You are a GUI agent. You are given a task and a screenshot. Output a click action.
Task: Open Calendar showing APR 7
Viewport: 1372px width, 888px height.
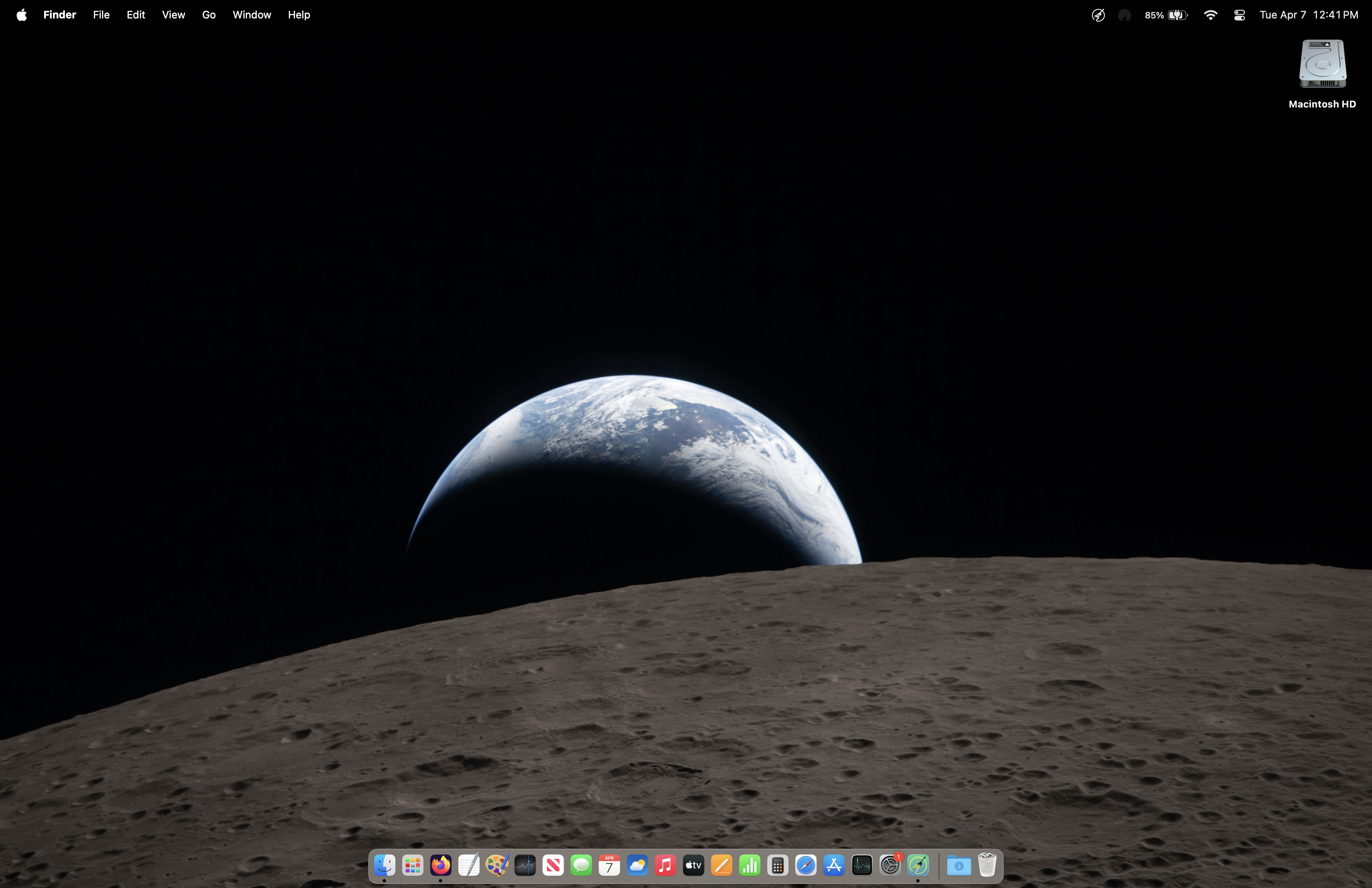[x=609, y=865]
